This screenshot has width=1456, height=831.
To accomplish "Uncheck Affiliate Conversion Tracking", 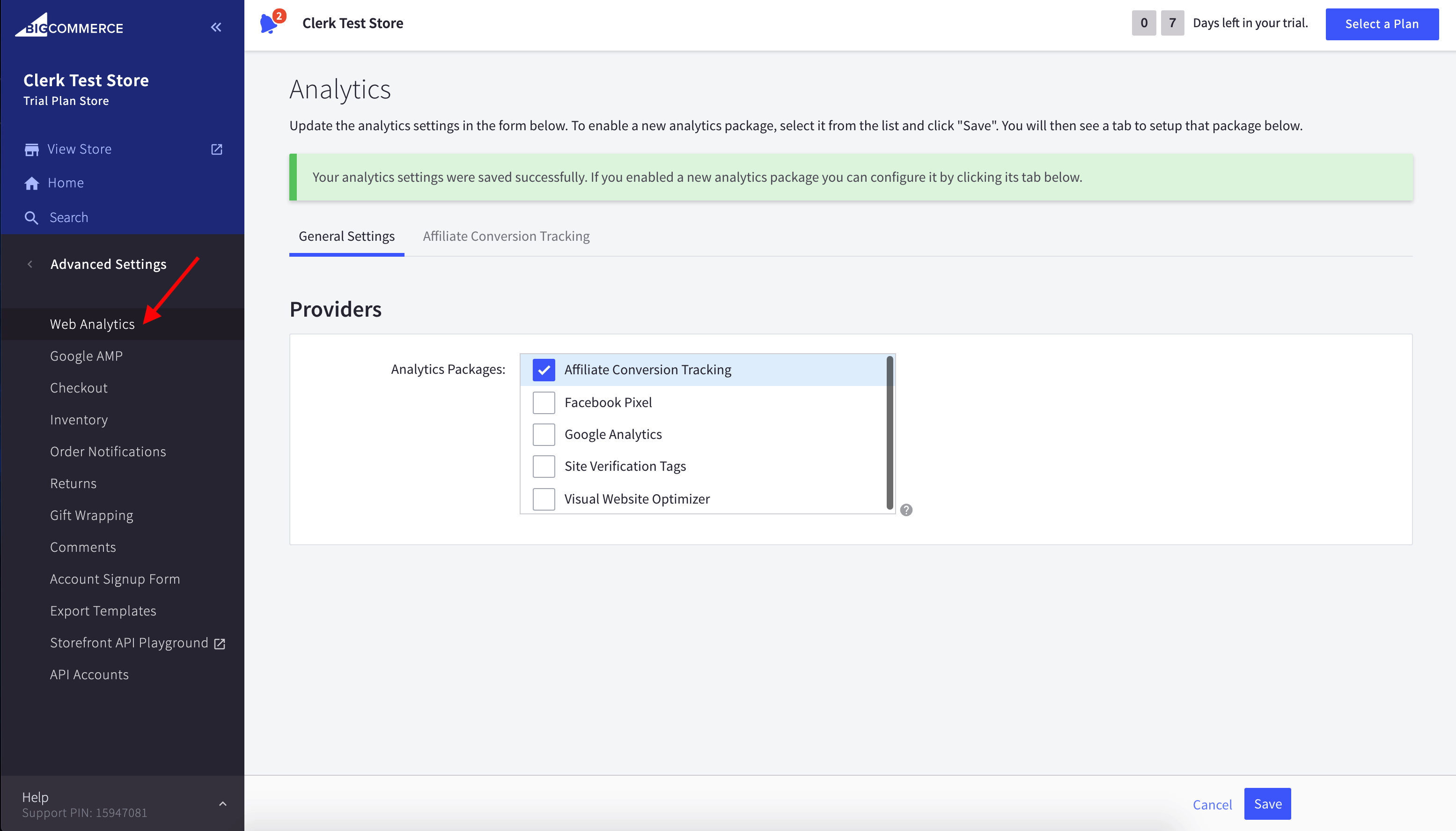I will (543, 370).
